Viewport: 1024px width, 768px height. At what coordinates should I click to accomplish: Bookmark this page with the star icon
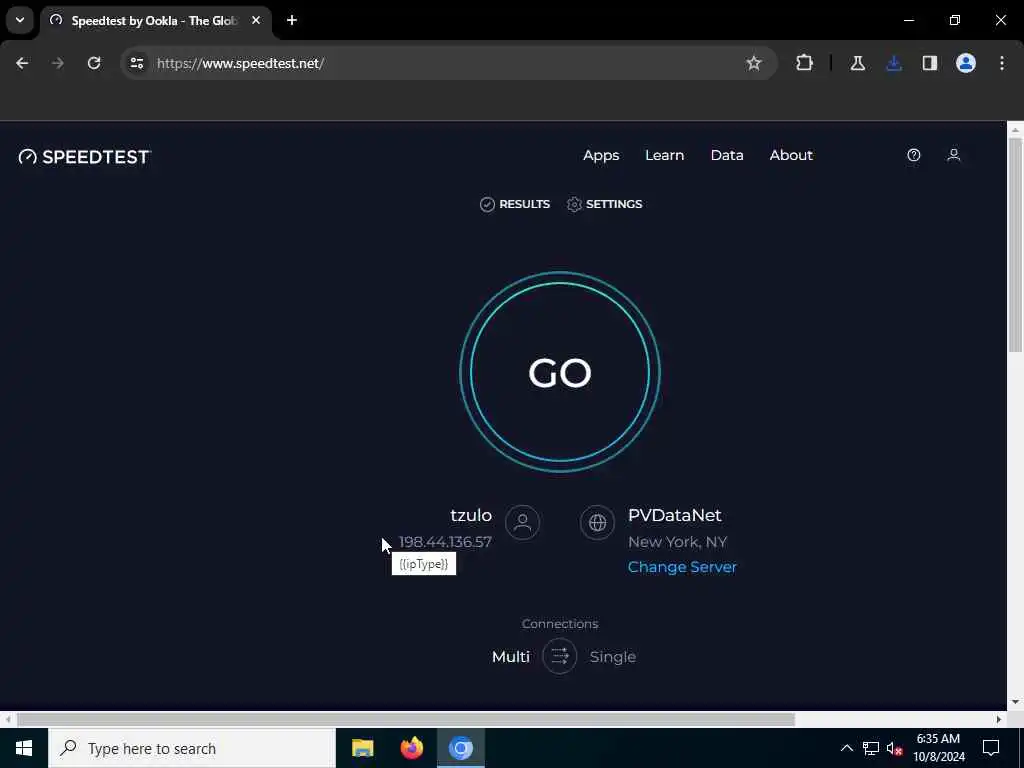pyautogui.click(x=754, y=63)
